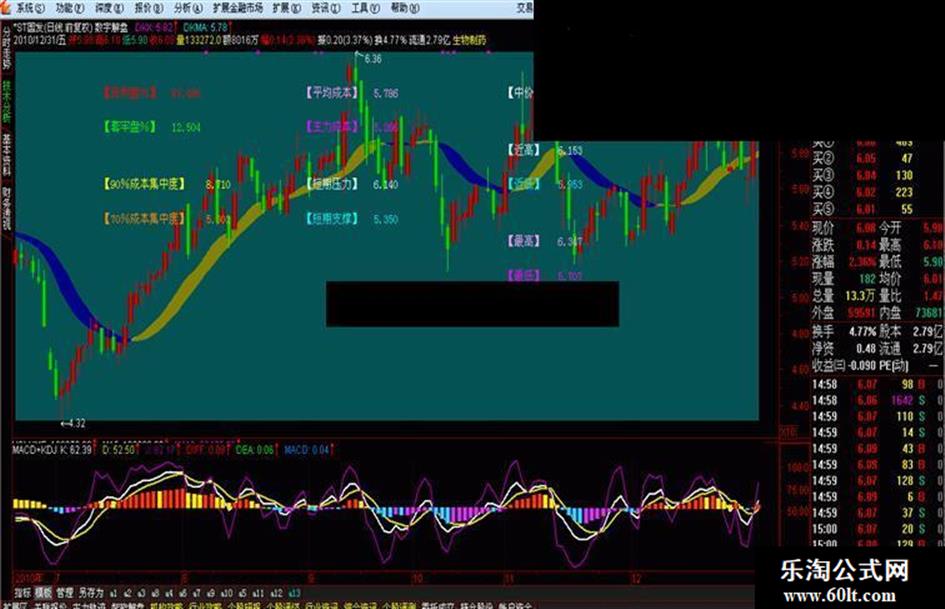This screenshot has height=609, width=945.
Task: Click the 生物制药 sector link
Action: (x=469, y=40)
